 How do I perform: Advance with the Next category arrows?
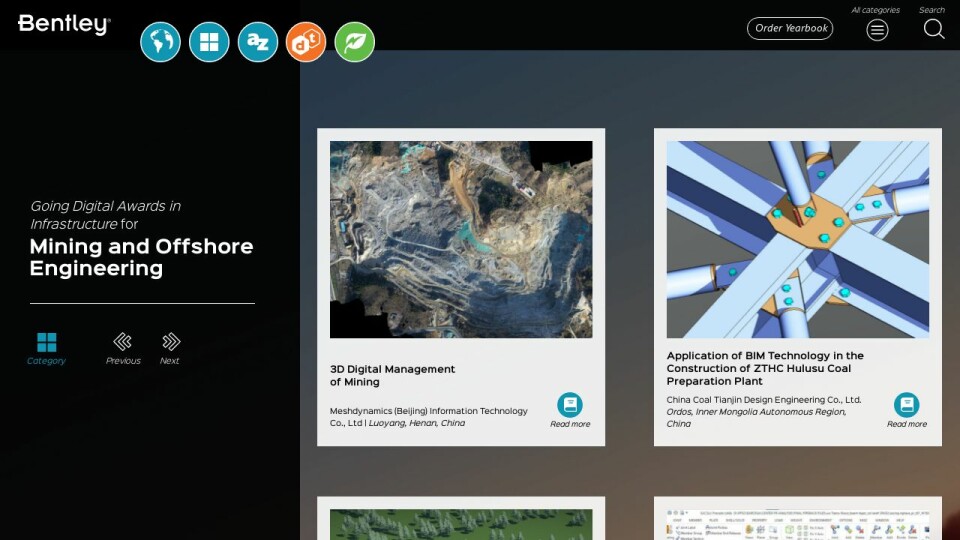170,342
